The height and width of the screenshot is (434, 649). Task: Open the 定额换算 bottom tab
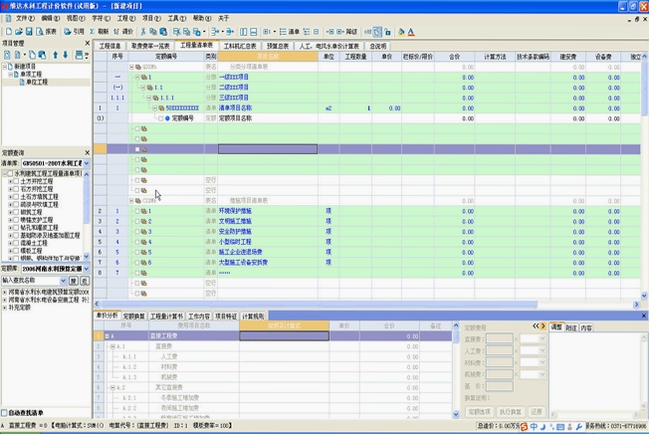pyautogui.click(x=134, y=316)
